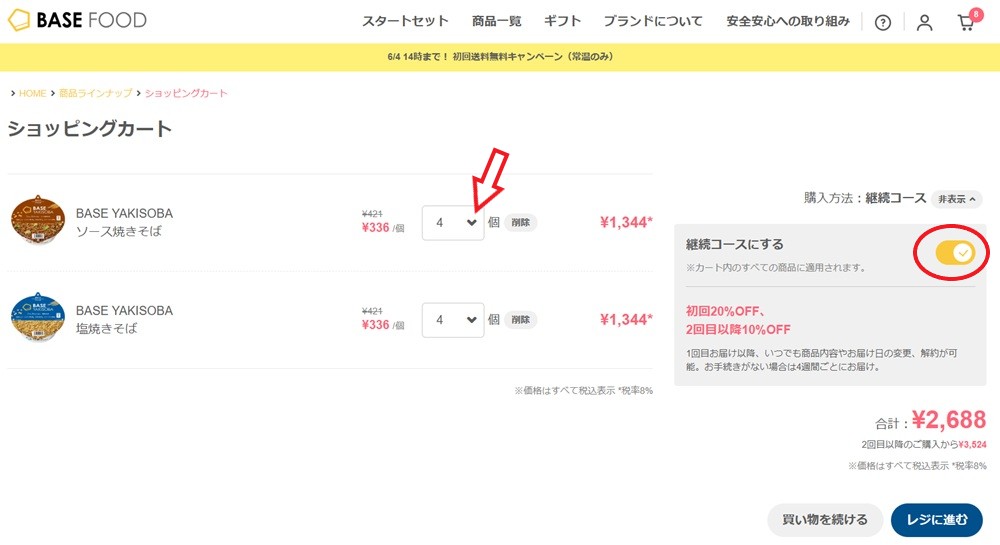Click ¥3,524 next purchase price text

(x=972, y=444)
